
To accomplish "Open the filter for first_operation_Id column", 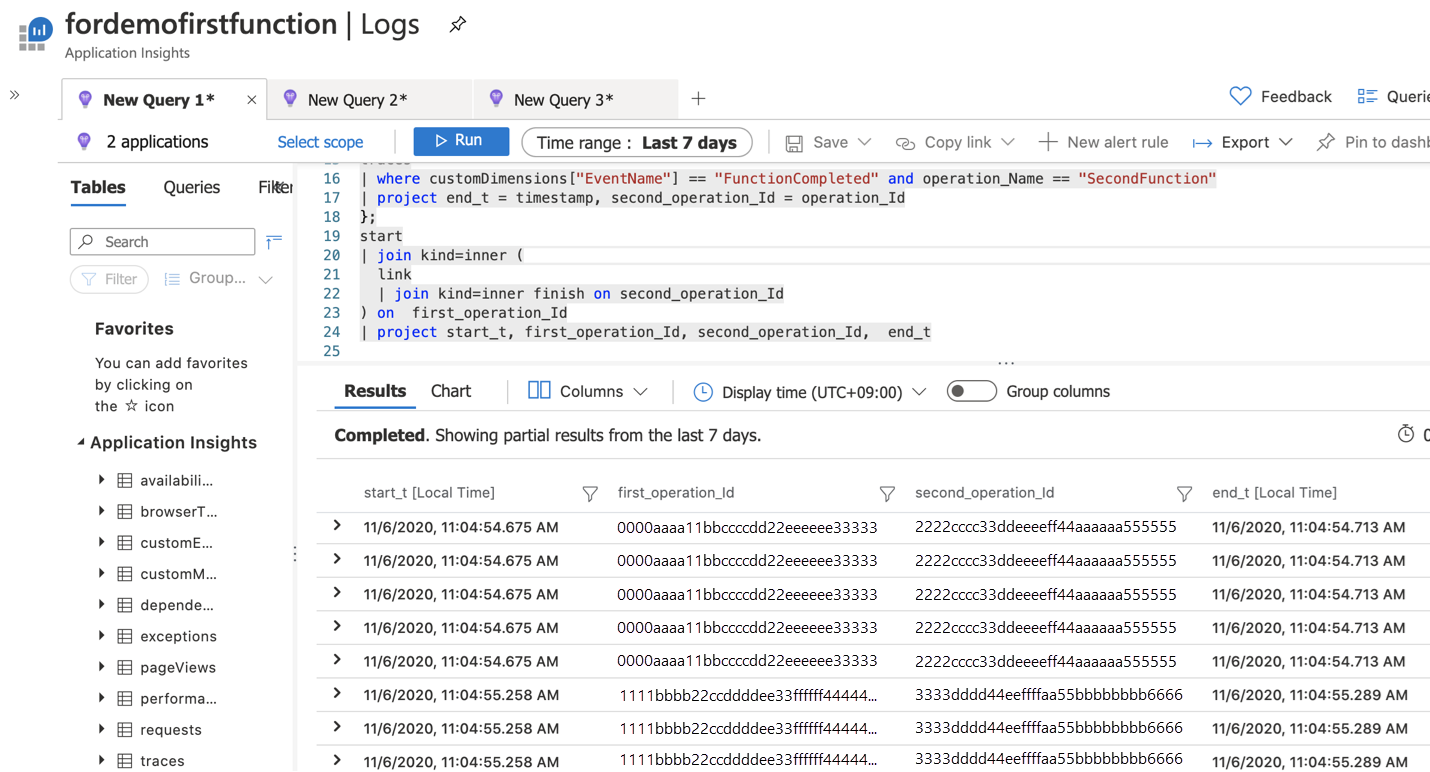I will [887, 493].
